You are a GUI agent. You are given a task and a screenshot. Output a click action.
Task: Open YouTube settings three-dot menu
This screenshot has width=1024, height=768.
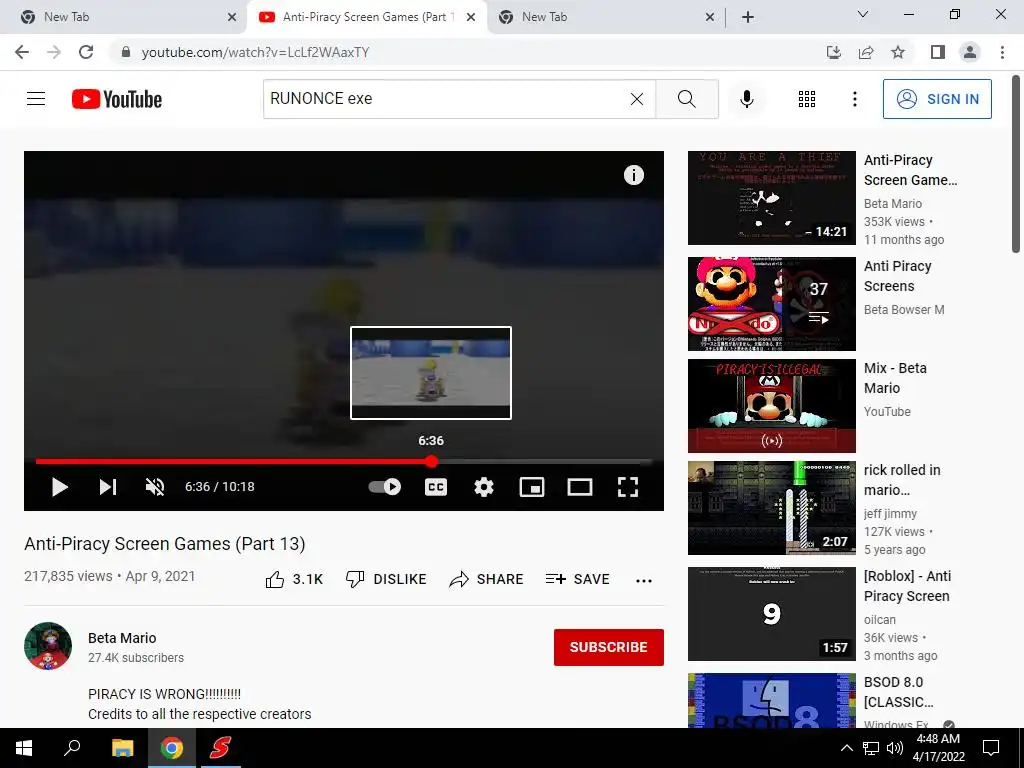click(x=854, y=99)
